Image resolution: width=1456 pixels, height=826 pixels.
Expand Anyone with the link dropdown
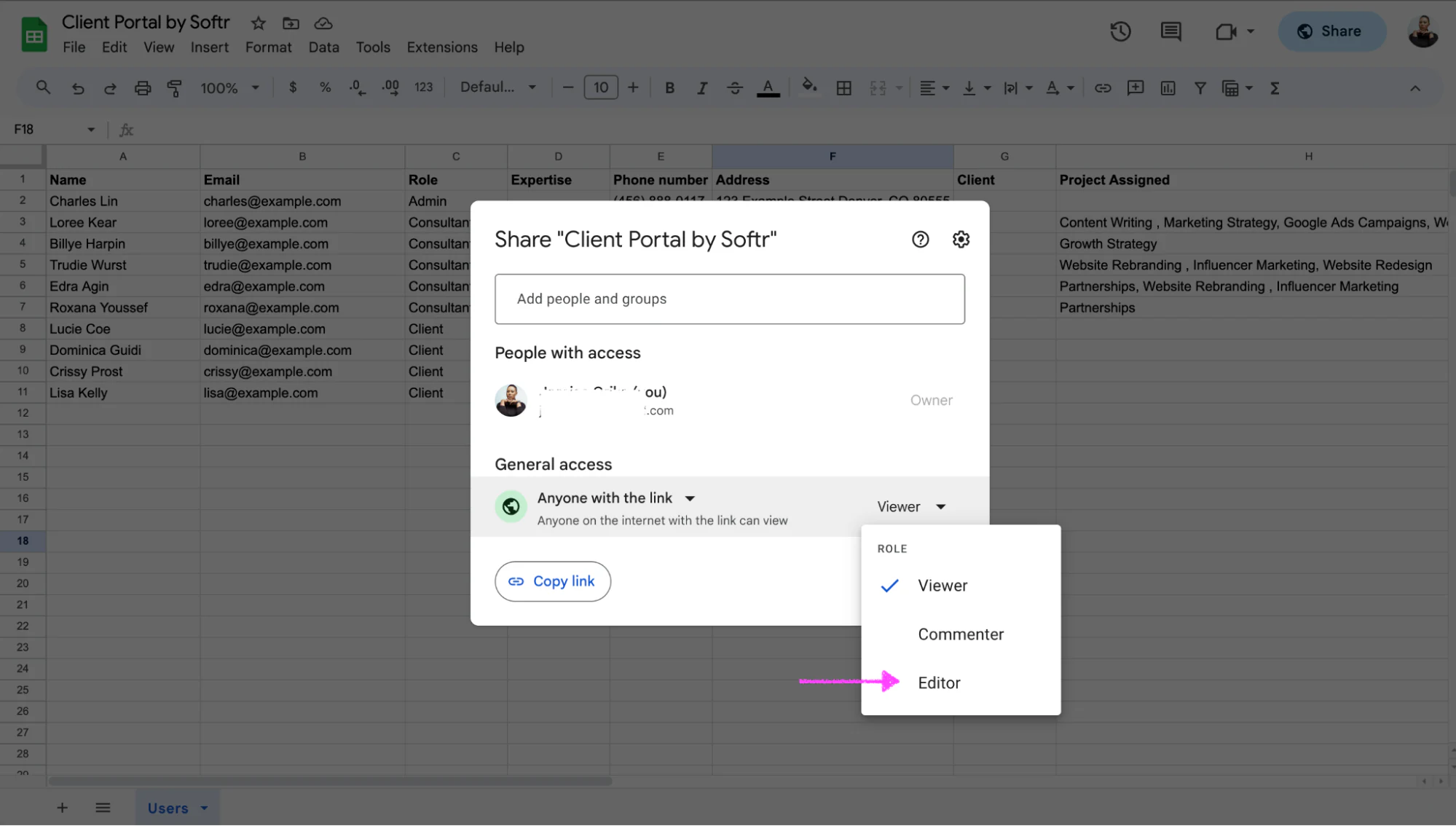(x=616, y=498)
